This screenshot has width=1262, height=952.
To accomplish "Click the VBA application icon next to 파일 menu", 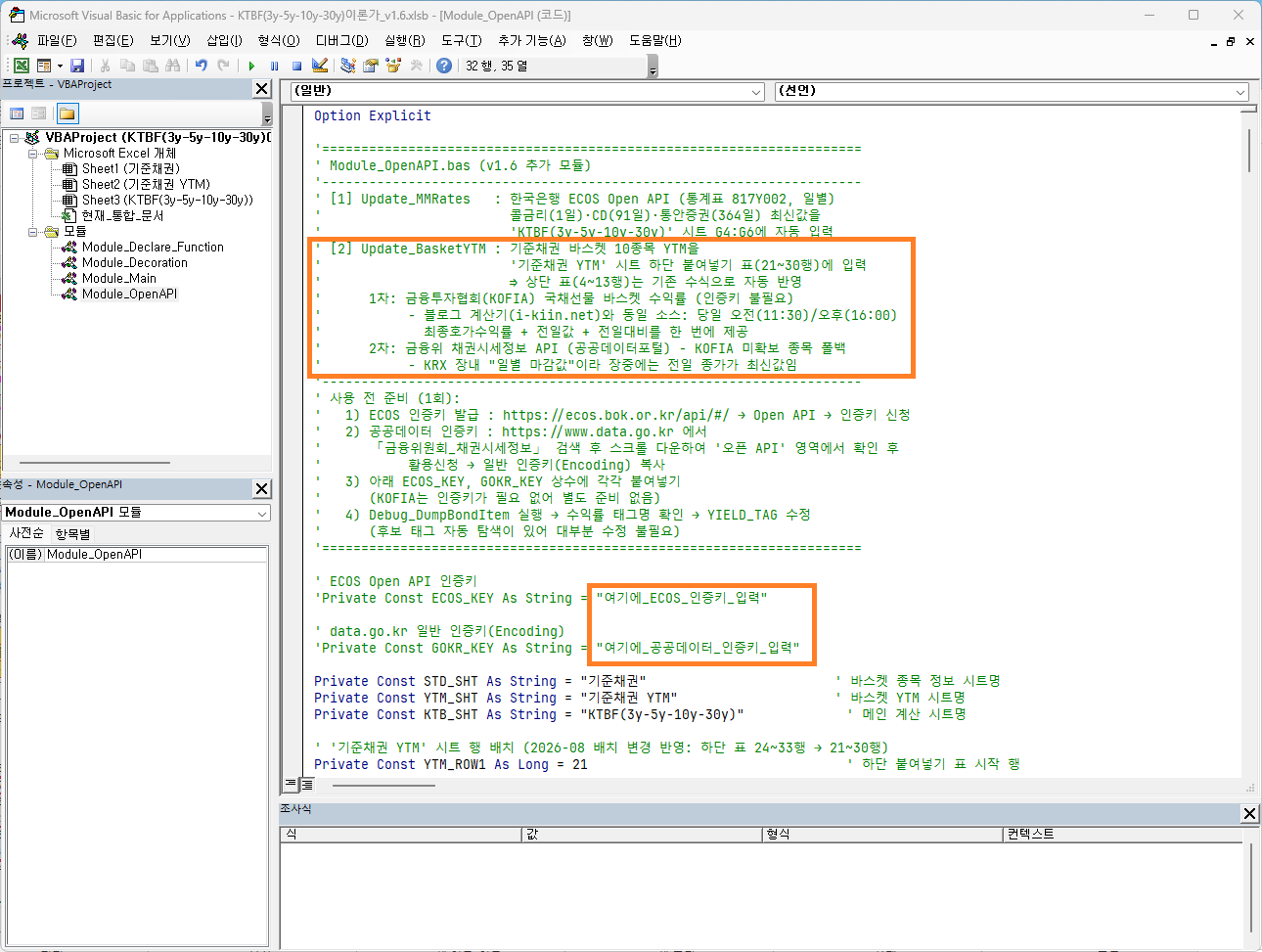I will [x=20, y=40].
